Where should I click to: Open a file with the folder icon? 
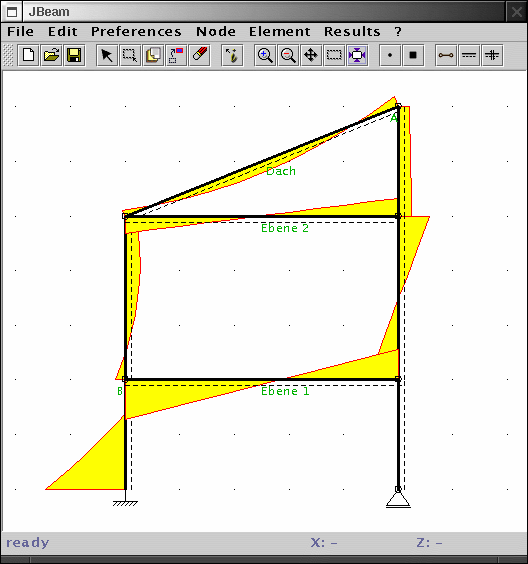click(x=51, y=55)
